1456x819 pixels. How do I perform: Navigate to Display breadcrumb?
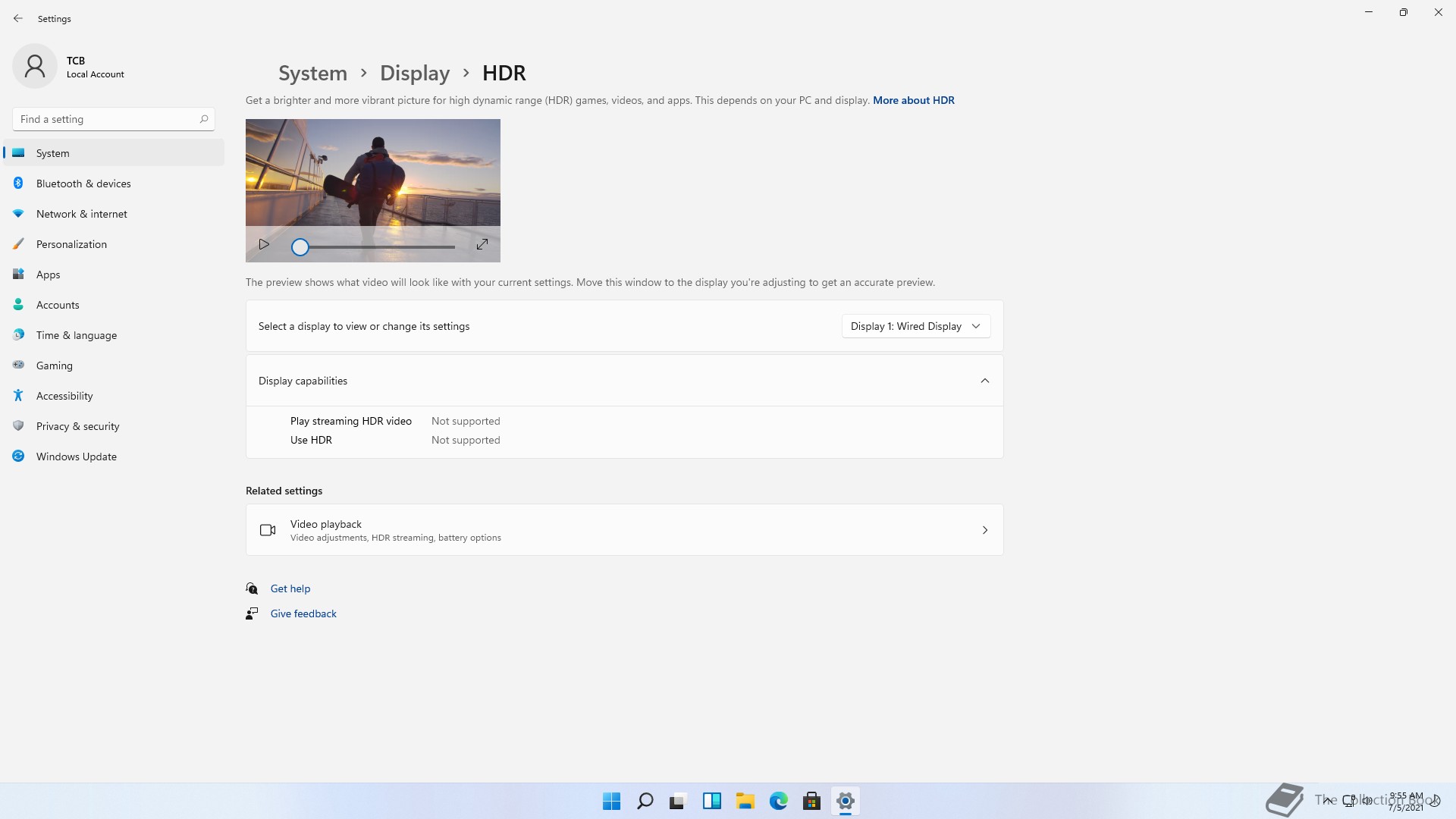click(415, 73)
